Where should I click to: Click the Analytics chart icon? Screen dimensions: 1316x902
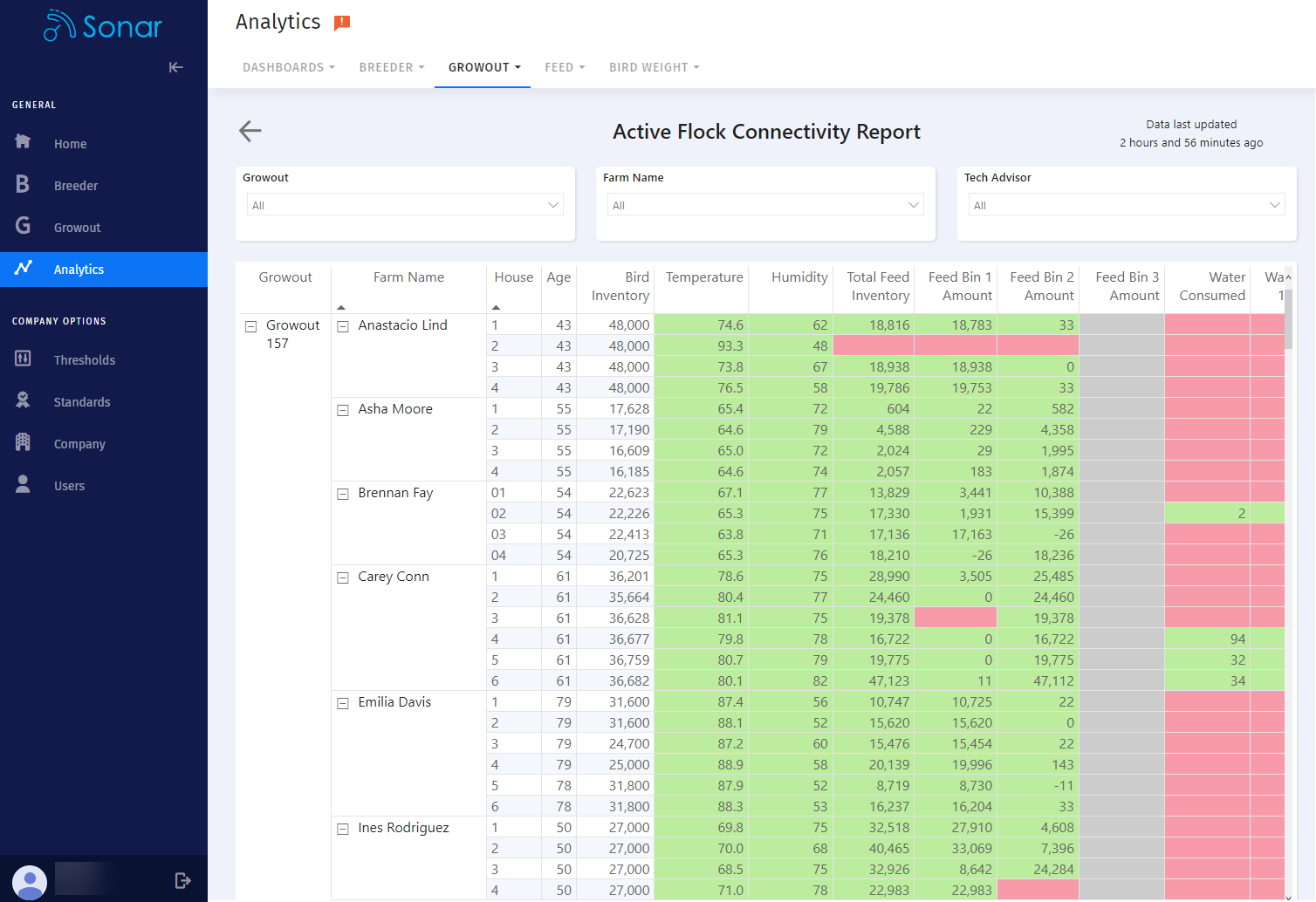24,268
